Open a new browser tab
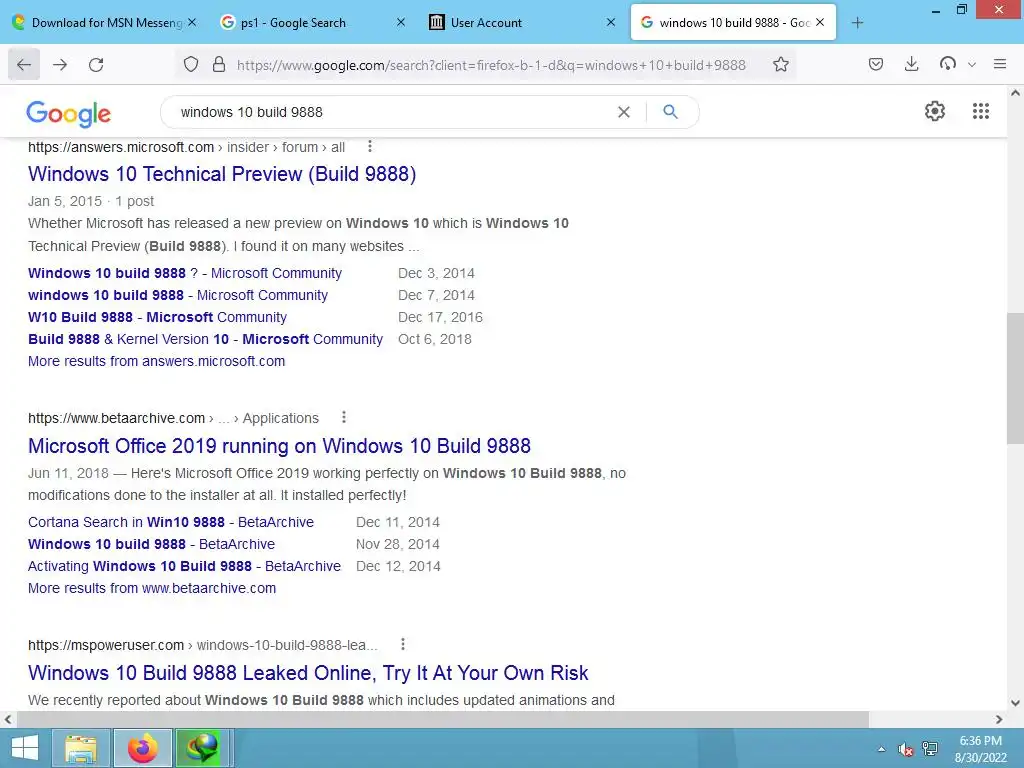Screen dimensions: 1024x768 pyautogui.click(x=857, y=23)
